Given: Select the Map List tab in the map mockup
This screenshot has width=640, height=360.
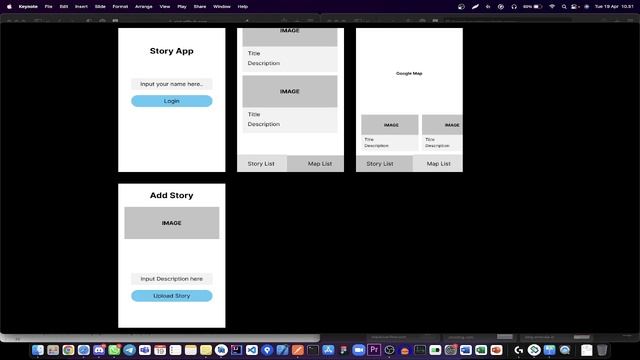Looking at the screenshot, I should (x=438, y=164).
